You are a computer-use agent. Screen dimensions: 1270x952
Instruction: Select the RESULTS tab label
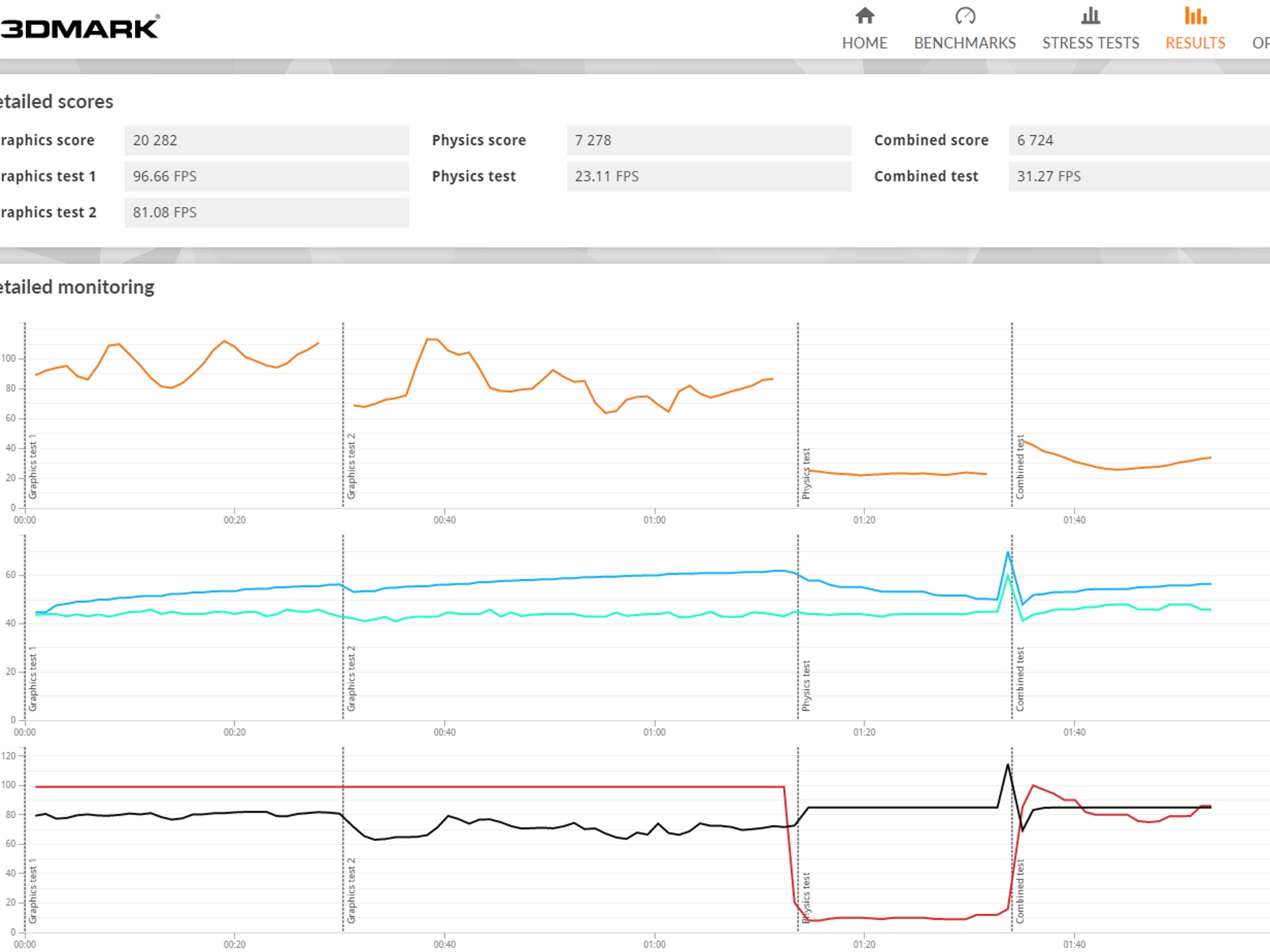point(1195,43)
